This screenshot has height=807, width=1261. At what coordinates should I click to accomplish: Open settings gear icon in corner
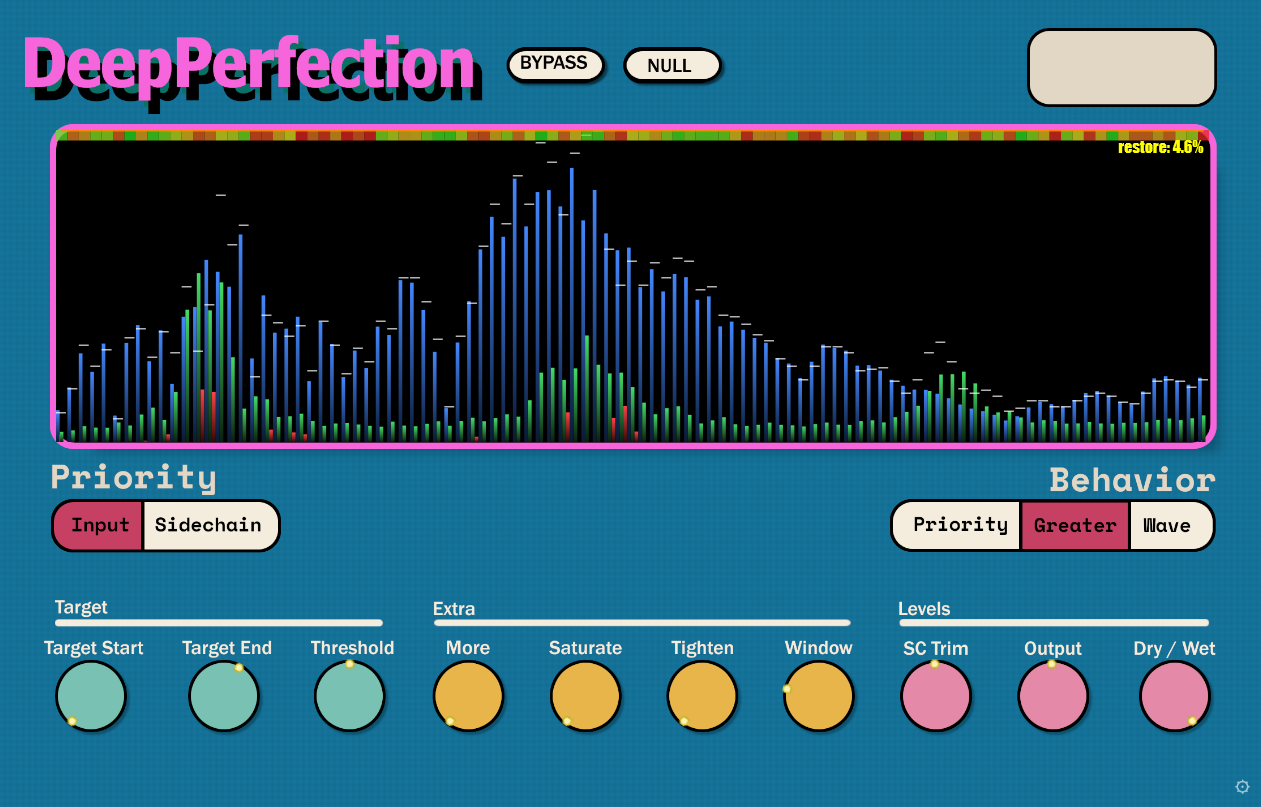tap(1242, 786)
